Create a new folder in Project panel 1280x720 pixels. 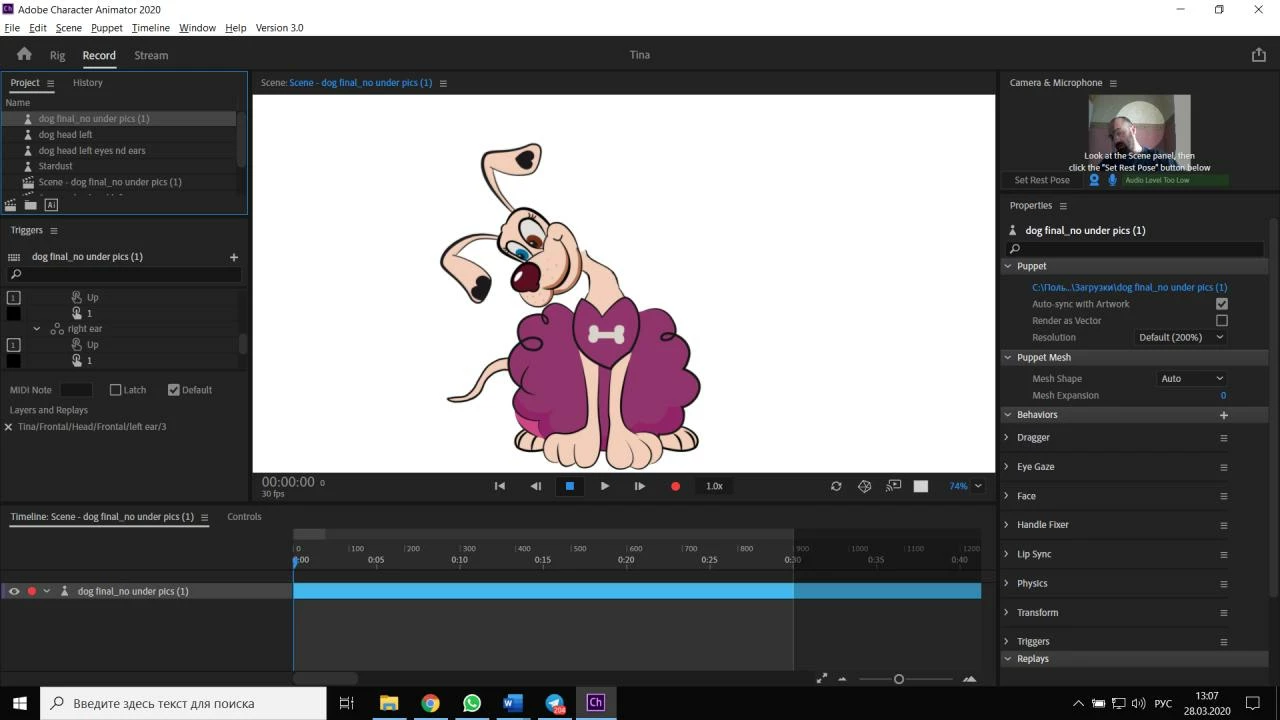pyautogui.click(x=31, y=205)
